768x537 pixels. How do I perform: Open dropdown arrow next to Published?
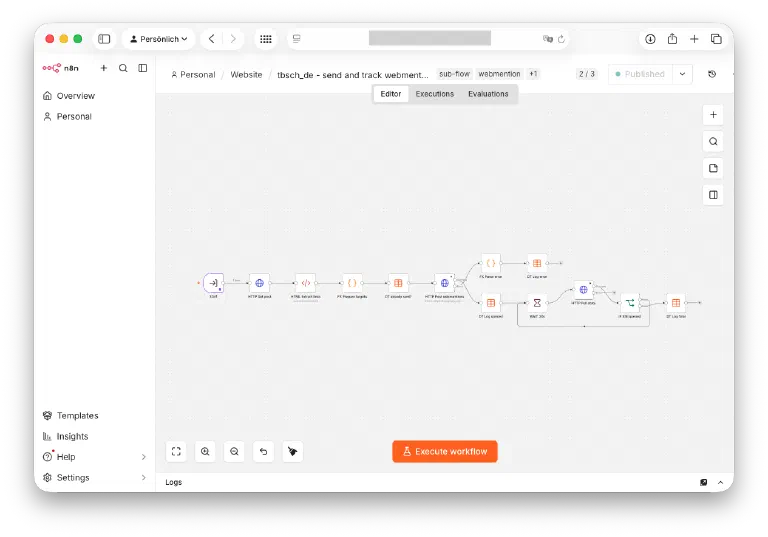click(682, 74)
